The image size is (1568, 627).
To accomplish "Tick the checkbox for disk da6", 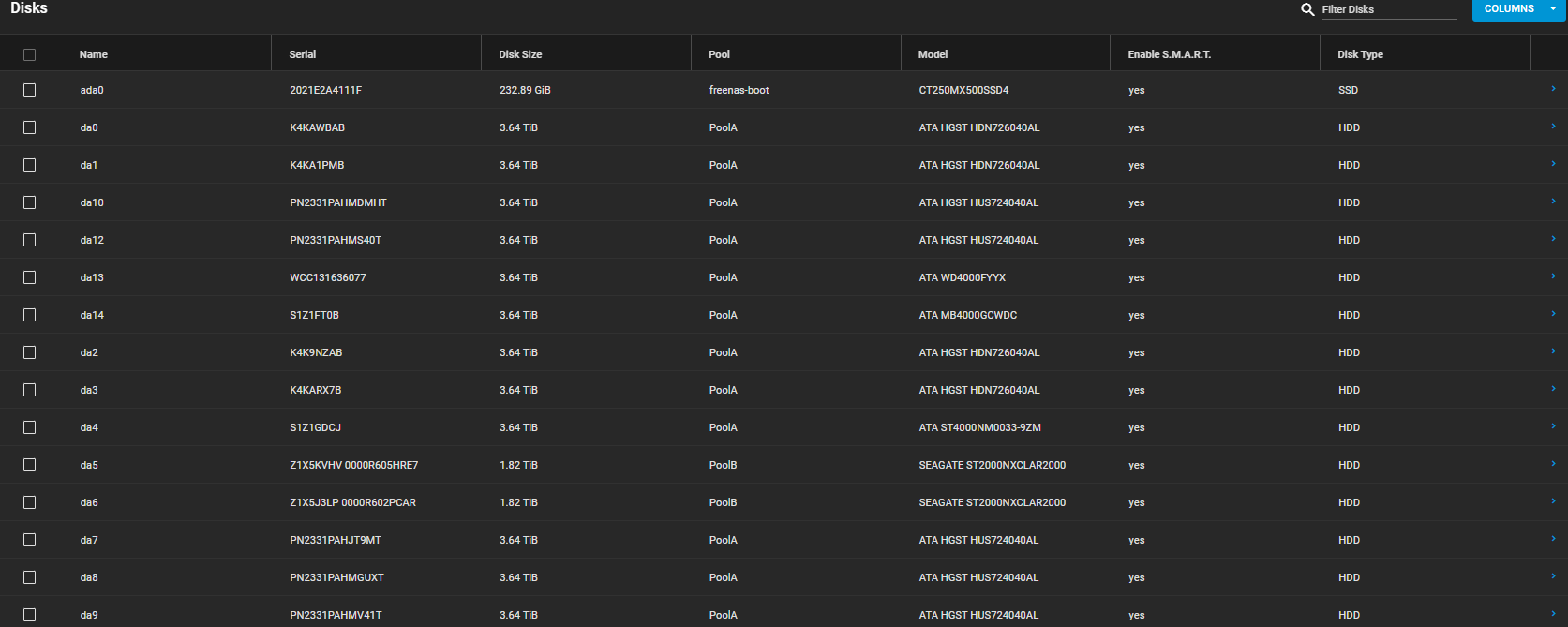I will 30,502.
